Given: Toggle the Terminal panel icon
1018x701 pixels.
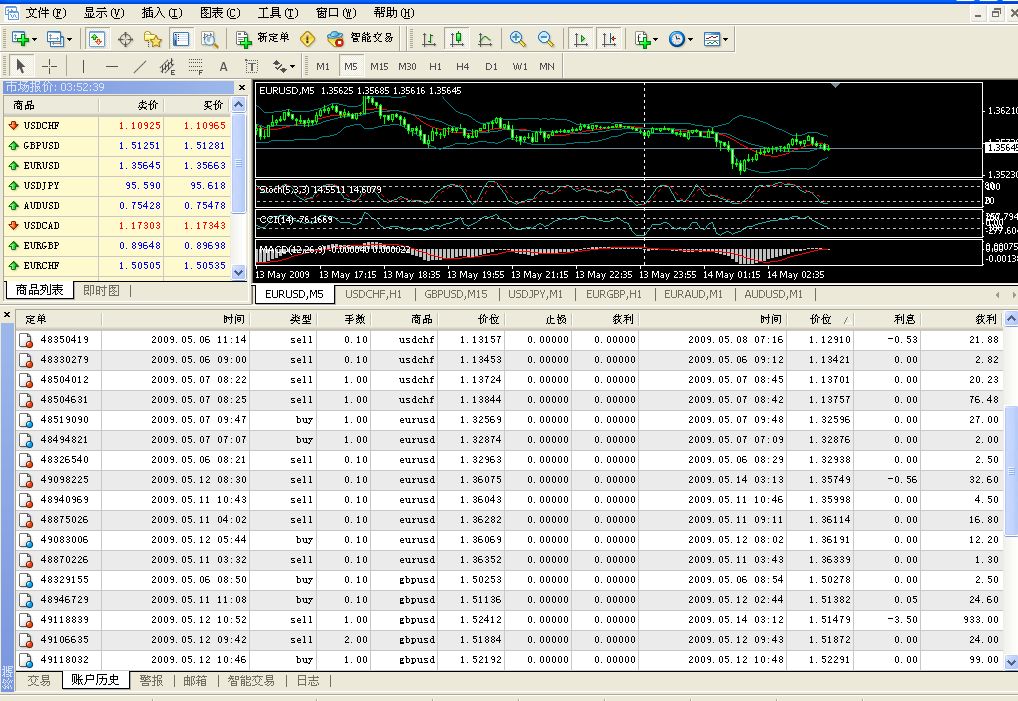Looking at the screenshot, I should tap(180, 39).
